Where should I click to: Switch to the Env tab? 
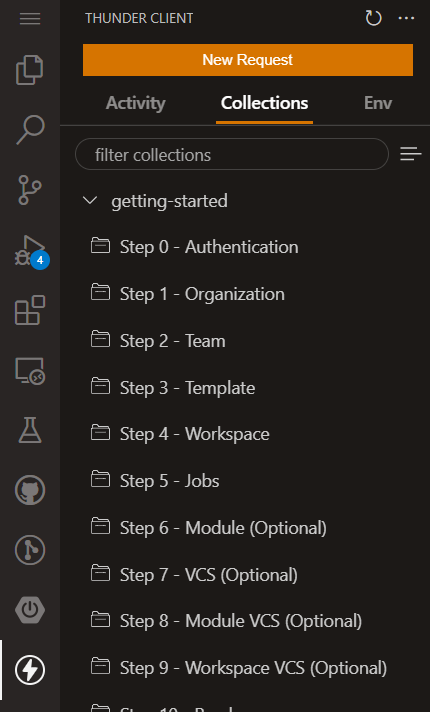coord(378,103)
